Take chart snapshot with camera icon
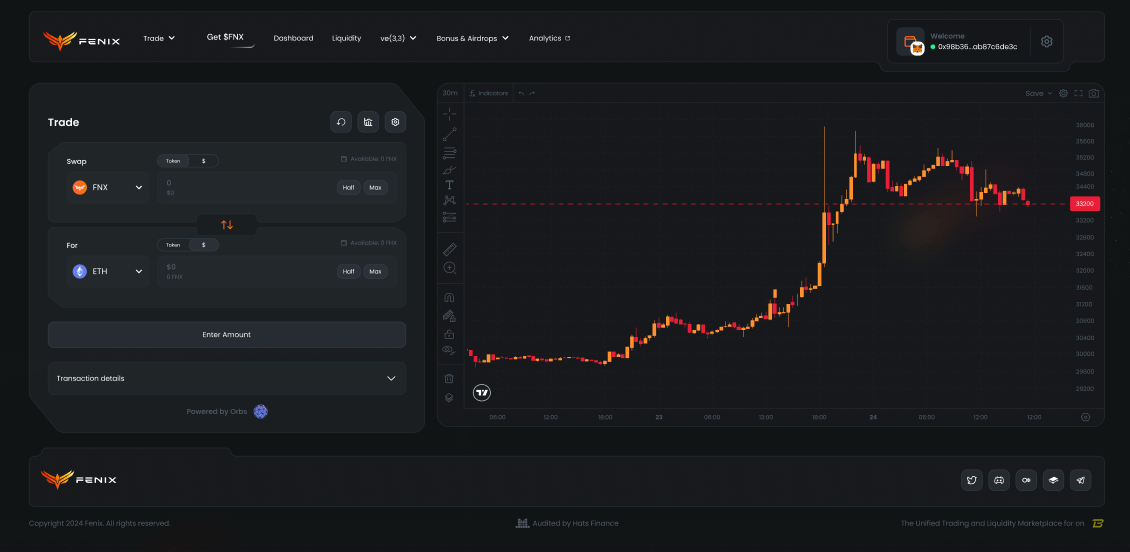The image size is (1130, 552). 1094,93
